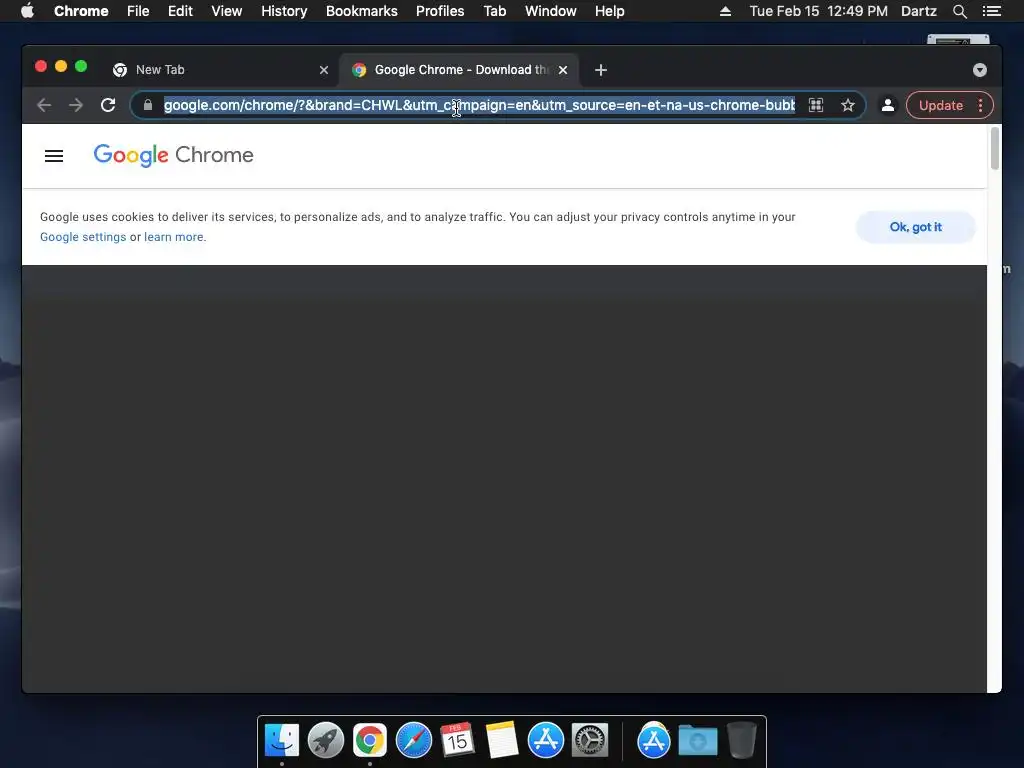Open Spotlight search in the menu bar
Screen dimensions: 1024x768
click(959, 11)
